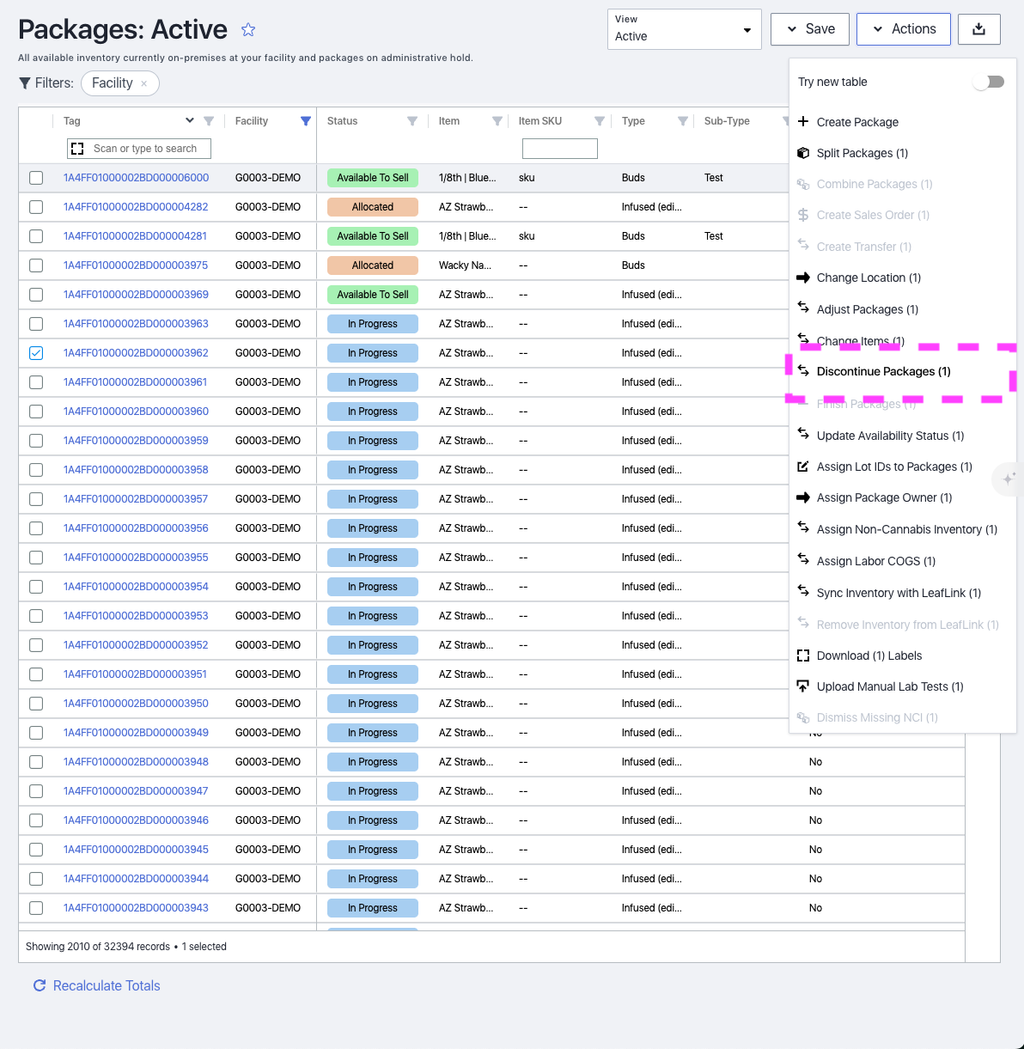
Task: Click the Sub-Type column header
Action: point(726,121)
